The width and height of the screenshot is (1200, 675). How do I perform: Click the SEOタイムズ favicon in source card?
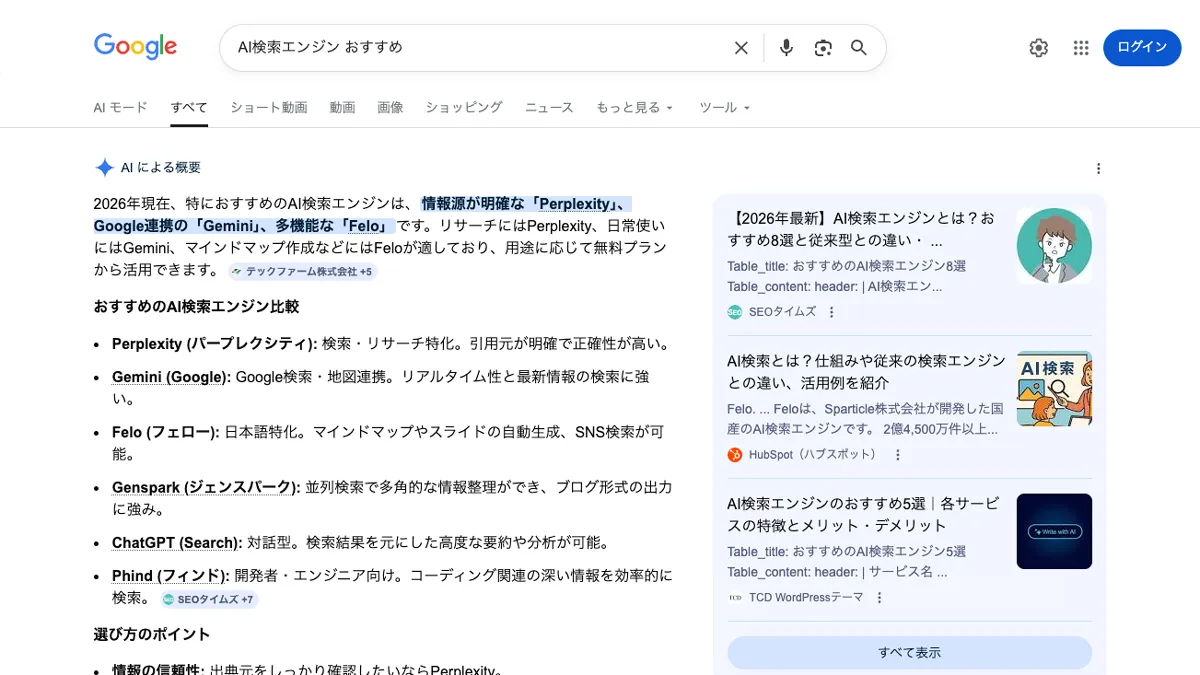pos(735,312)
